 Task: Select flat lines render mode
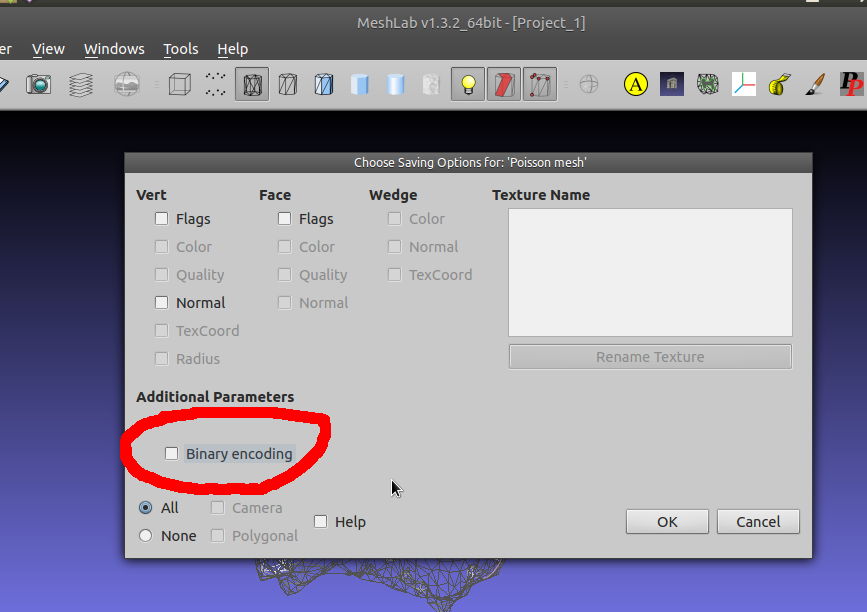click(324, 85)
